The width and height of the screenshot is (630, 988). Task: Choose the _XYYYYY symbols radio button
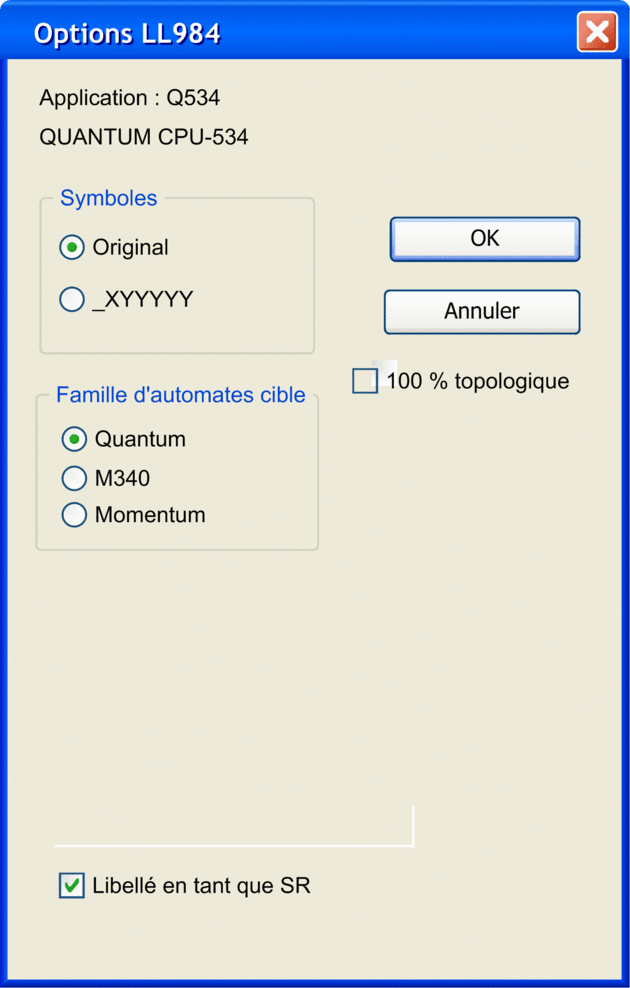tap(72, 299)
